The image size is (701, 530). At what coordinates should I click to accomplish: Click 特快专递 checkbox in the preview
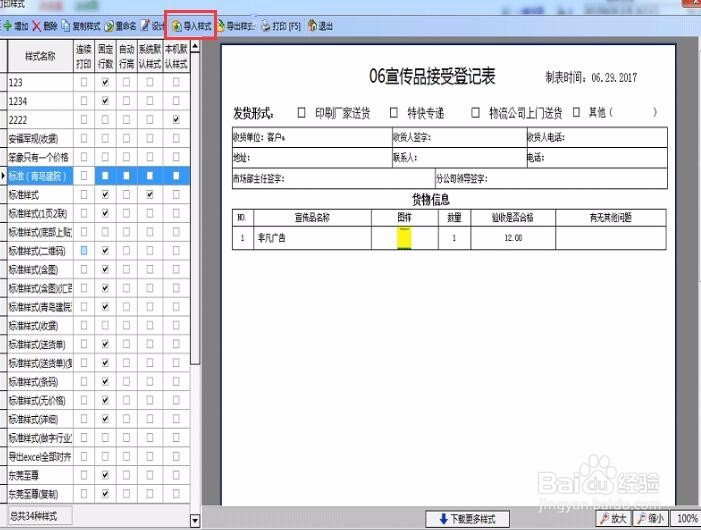pos(393,113)
